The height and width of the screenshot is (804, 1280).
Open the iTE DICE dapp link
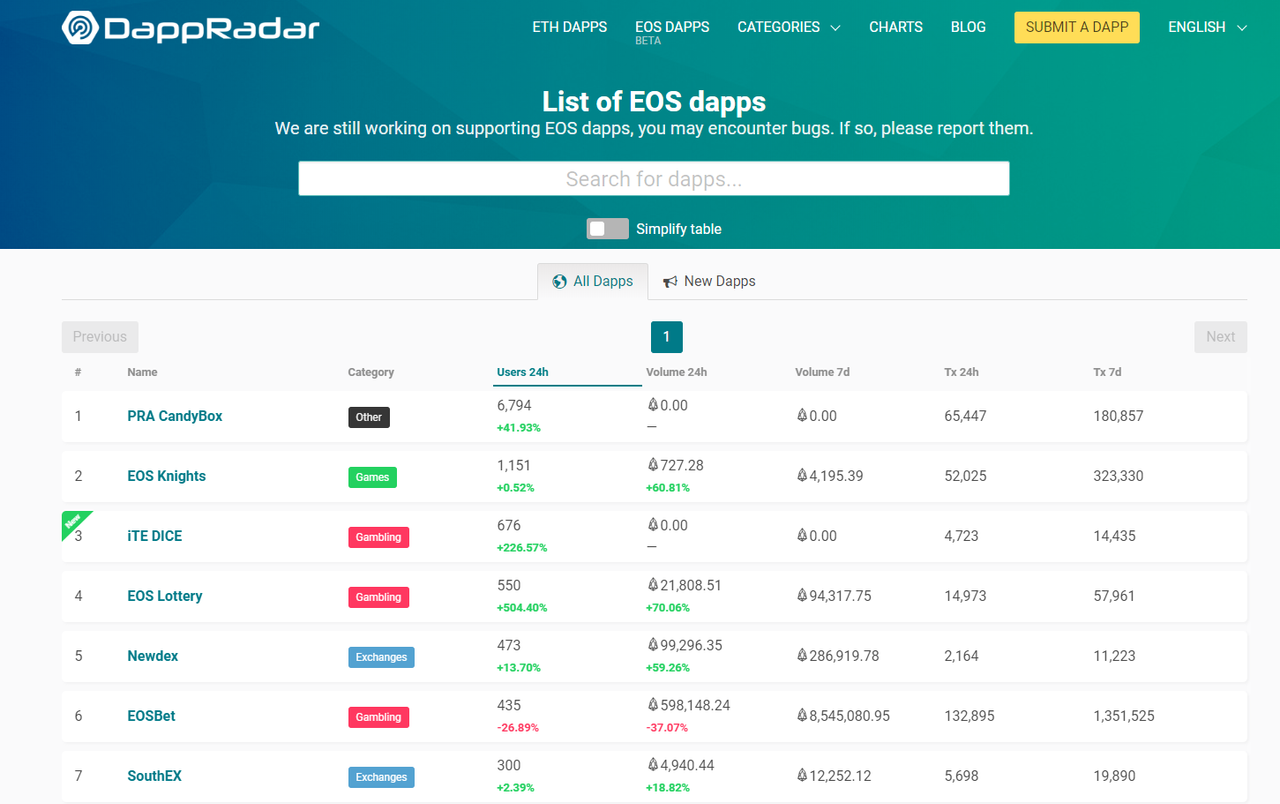155,536
